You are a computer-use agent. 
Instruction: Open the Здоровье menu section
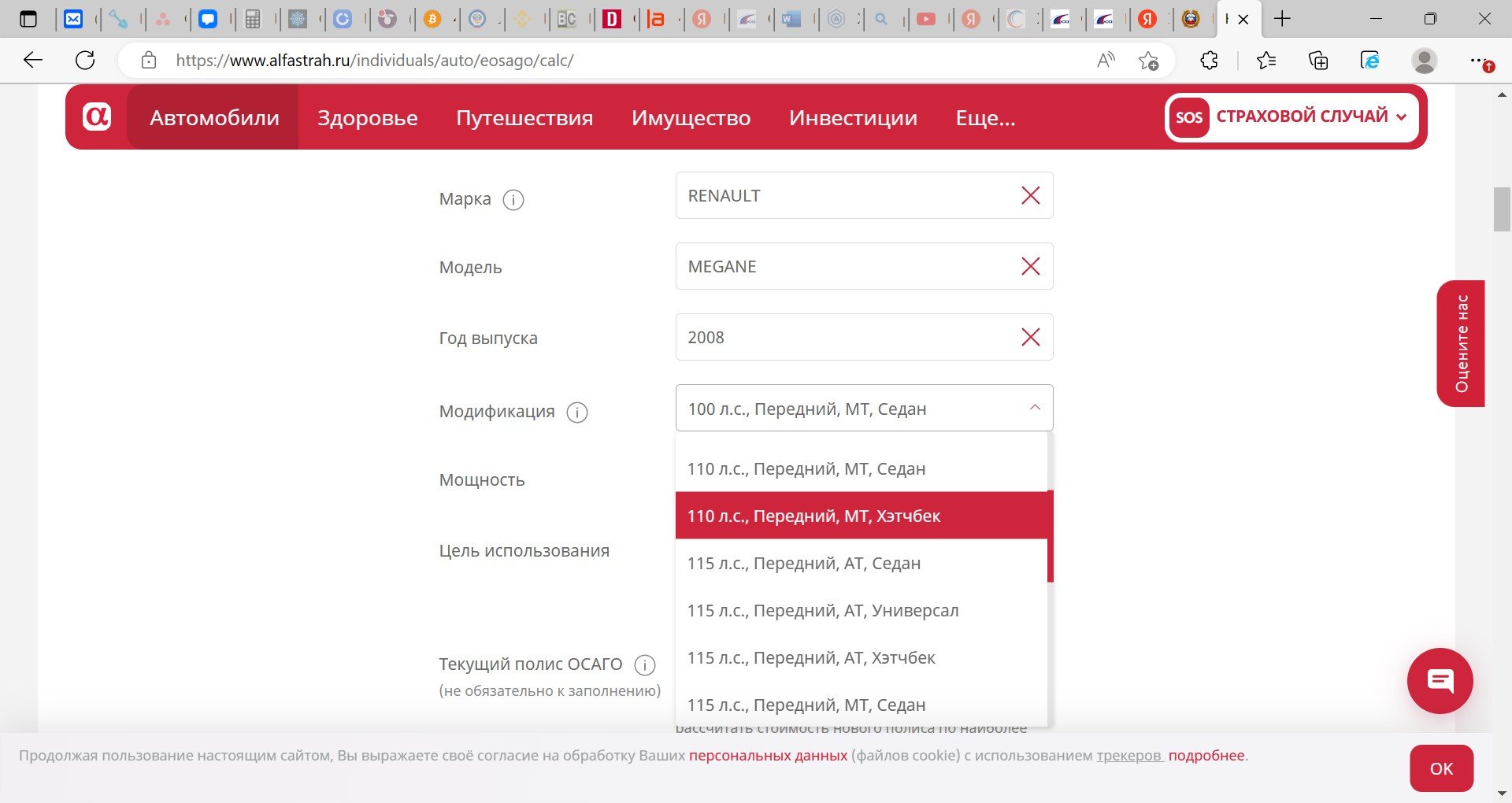pos(368,117)
